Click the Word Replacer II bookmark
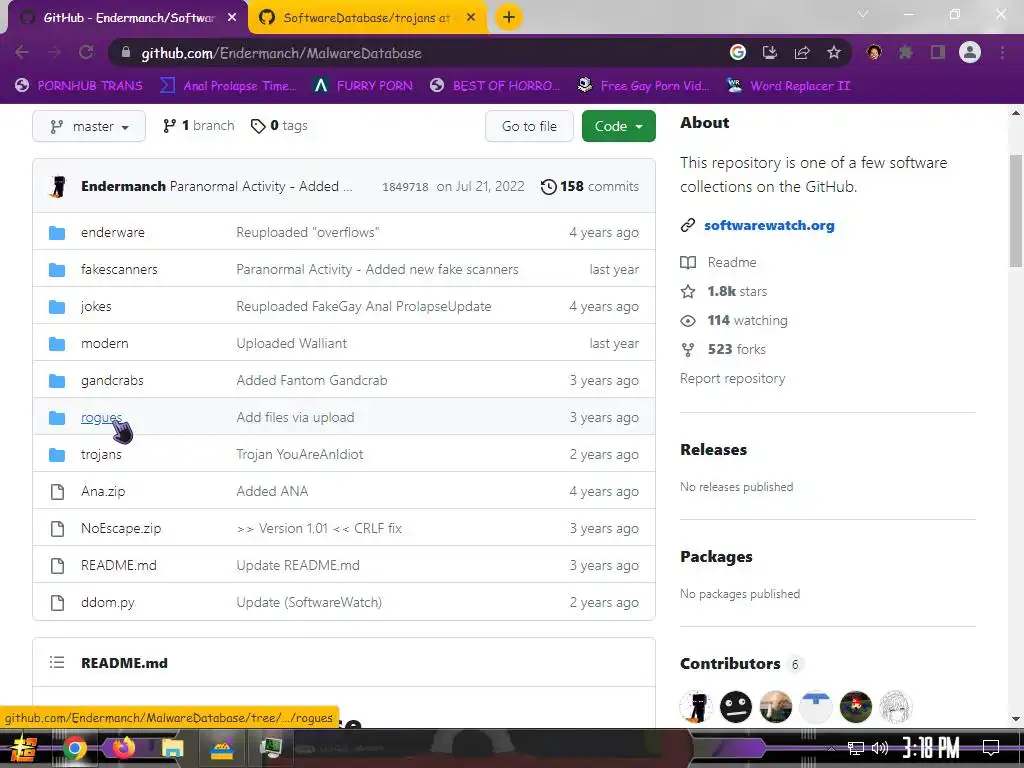1024x768 pixels. pyautogui.click(x=788, y=86)
